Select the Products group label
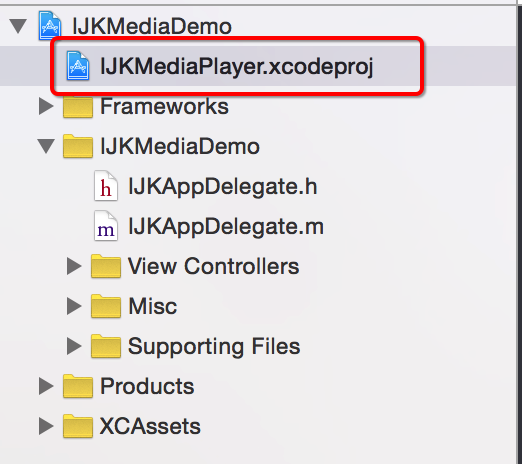Viewport: 522px width, 464px height. (147, 386)
